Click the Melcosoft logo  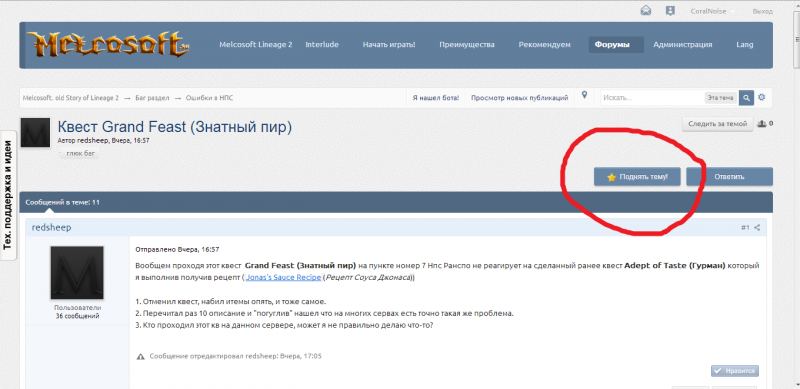click(x=109, y=44)
